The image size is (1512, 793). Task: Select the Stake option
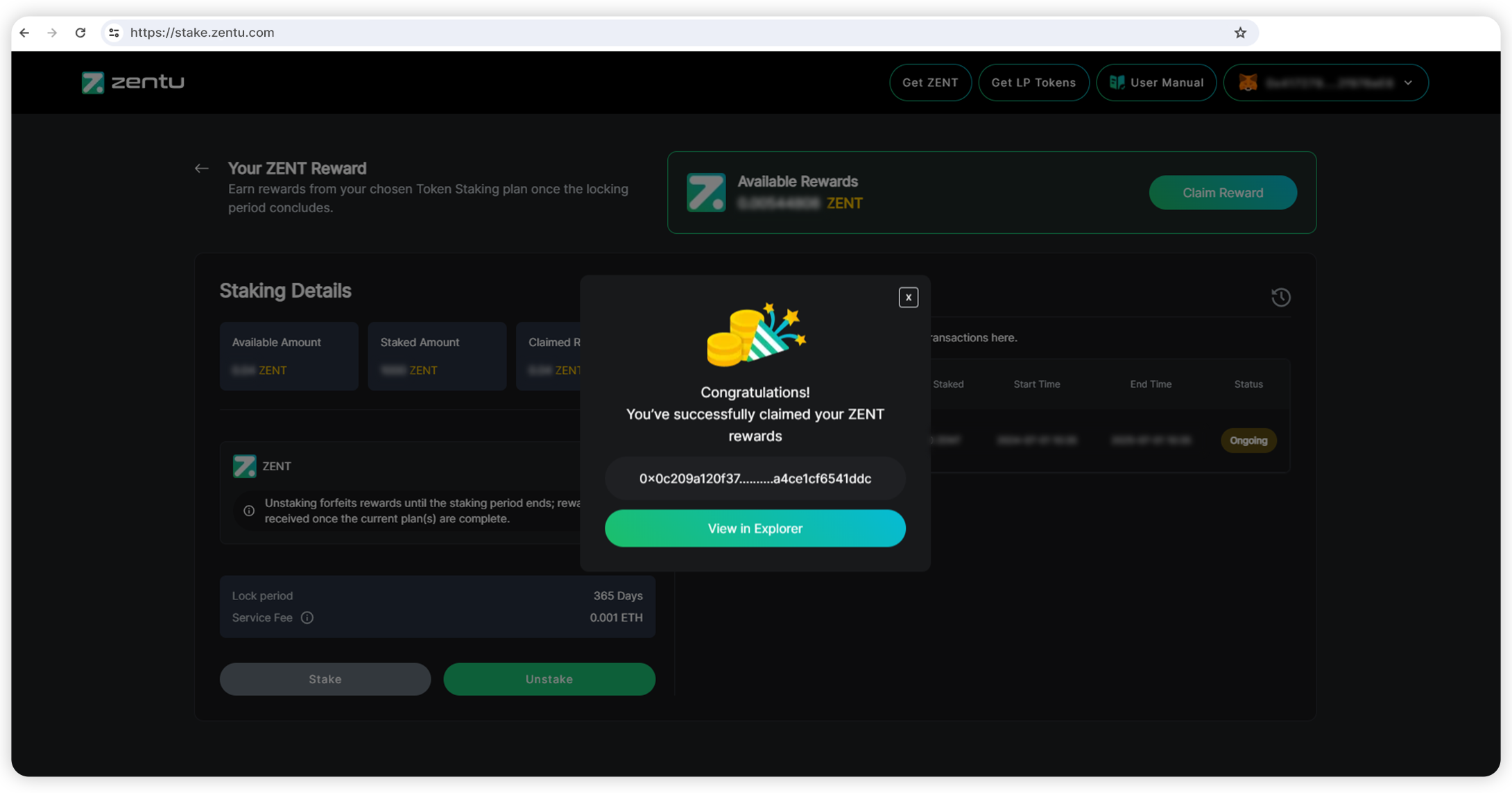click(x=325, y=679)
